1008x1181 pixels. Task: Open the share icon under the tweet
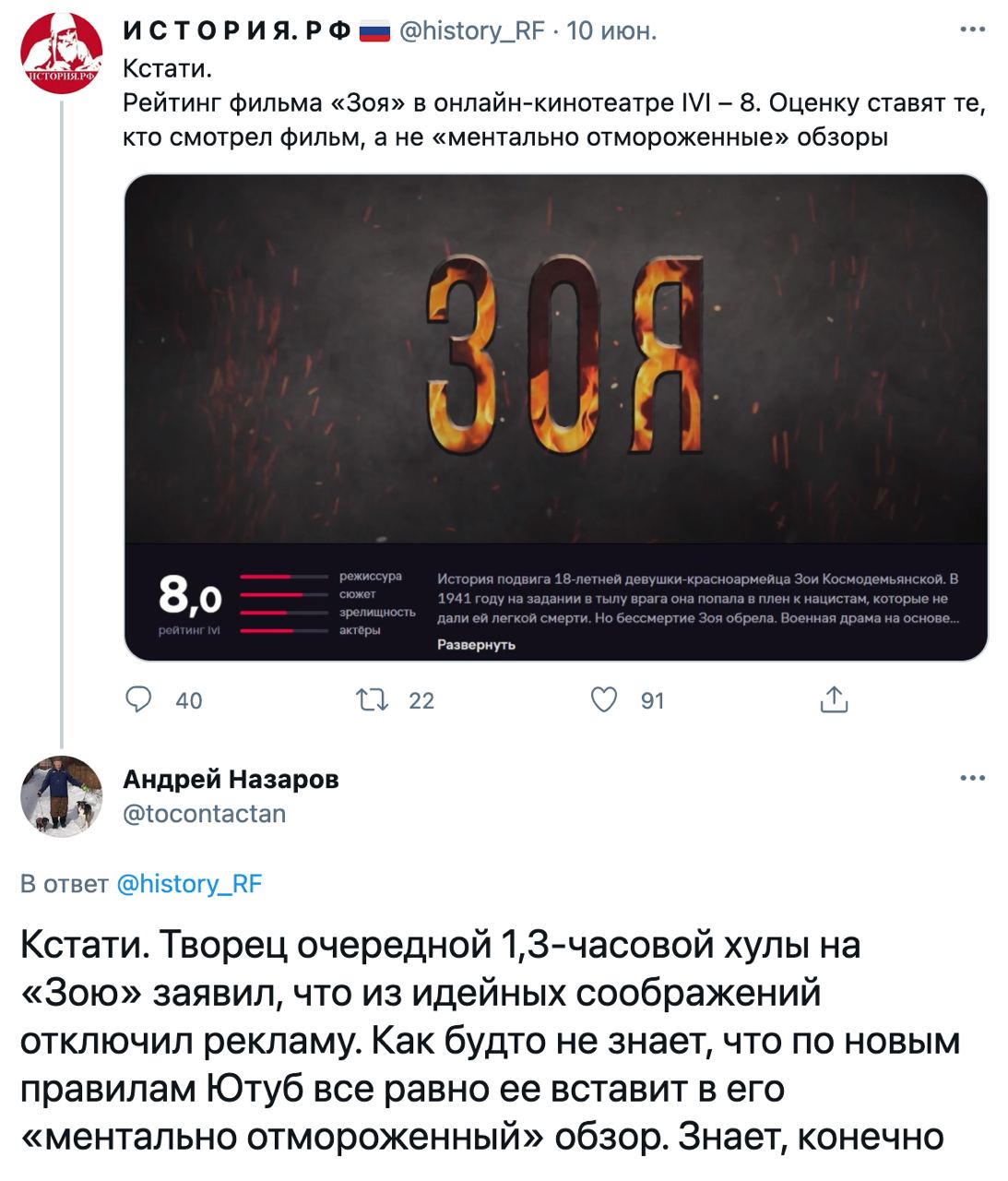coord(834,700)
